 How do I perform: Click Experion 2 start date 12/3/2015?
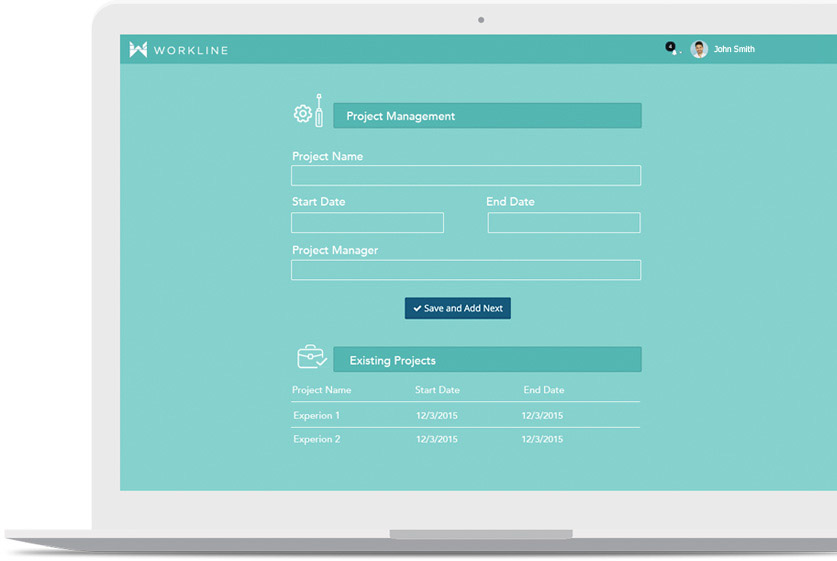(437, 439)
